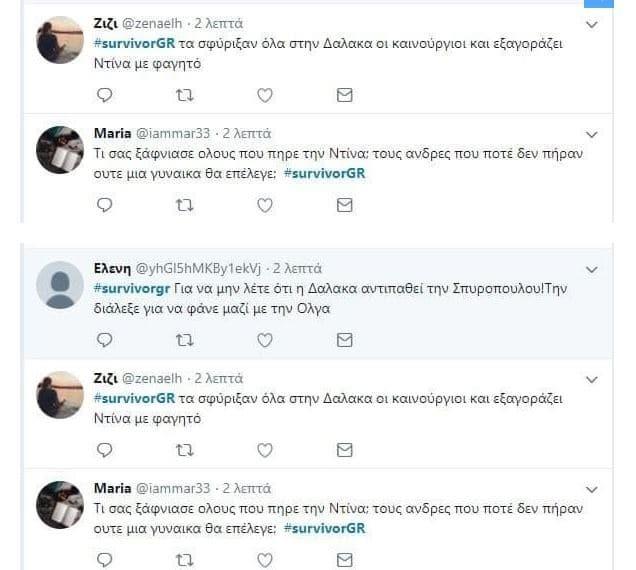Open the chevron menu on Ελενη's tweet

pos(592,269)
